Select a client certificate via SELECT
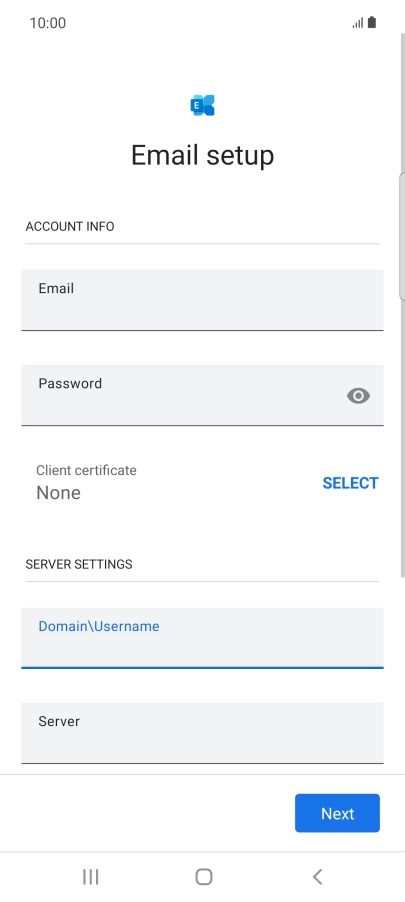This screenshot has height=902, width=405. click(350, 483)
